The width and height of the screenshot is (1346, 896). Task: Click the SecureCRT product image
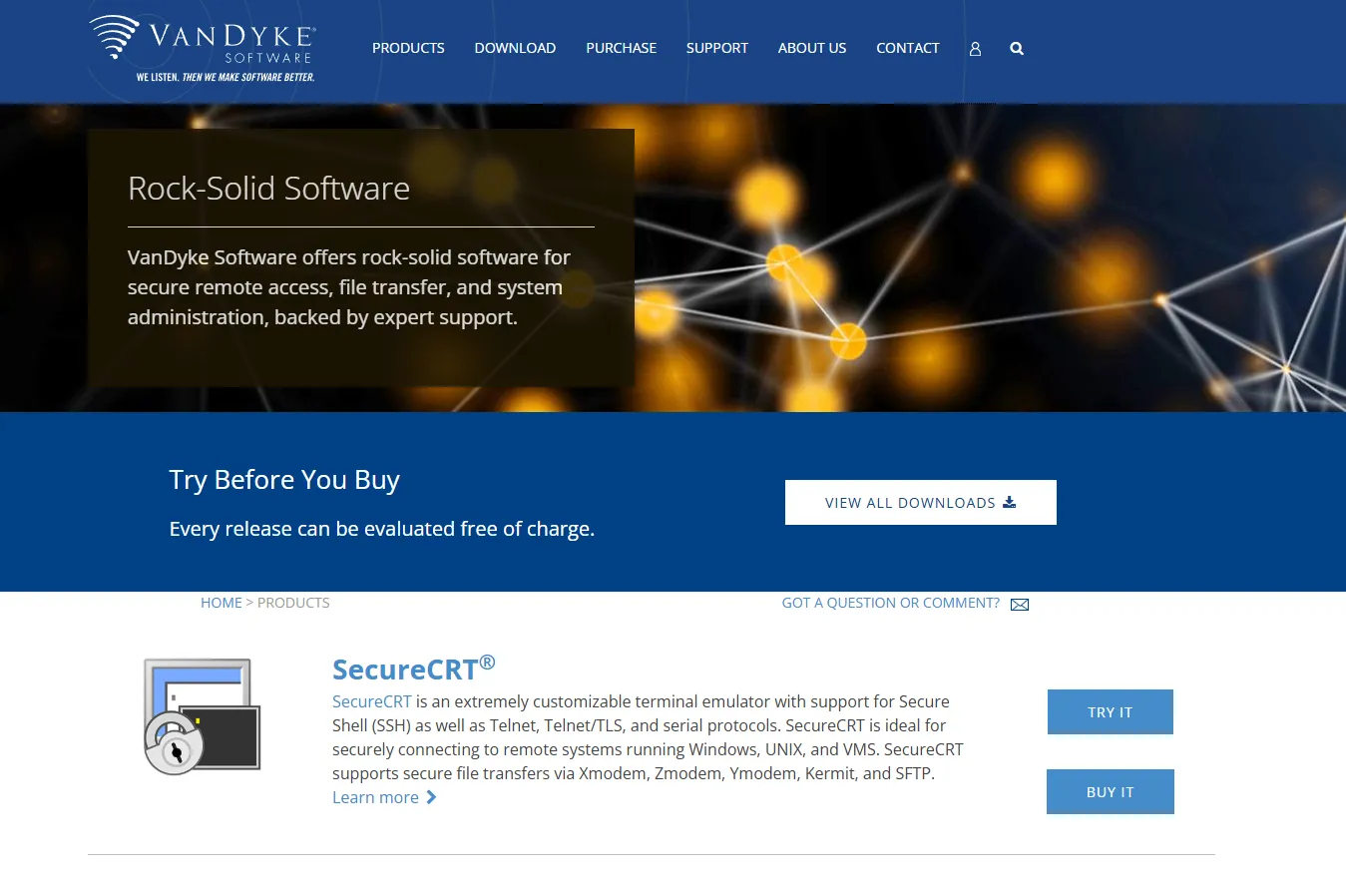(x=203, y=716)
